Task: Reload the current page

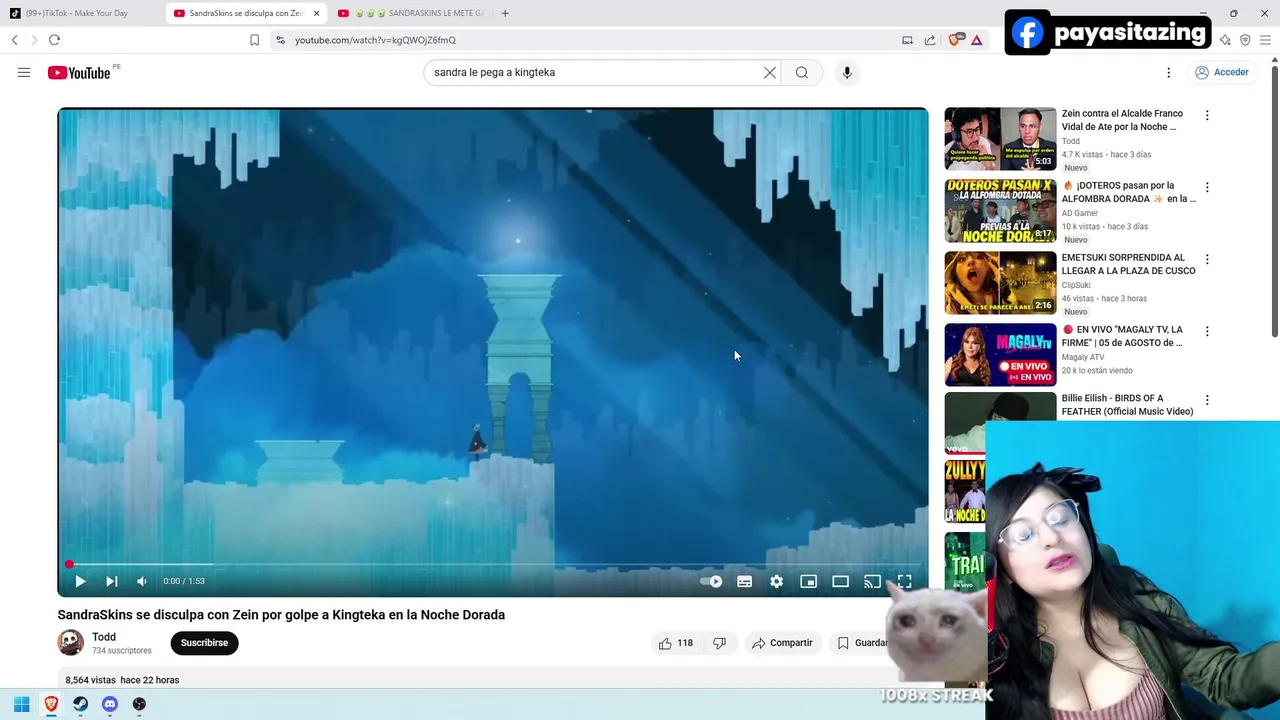Action: pos(54,40)
